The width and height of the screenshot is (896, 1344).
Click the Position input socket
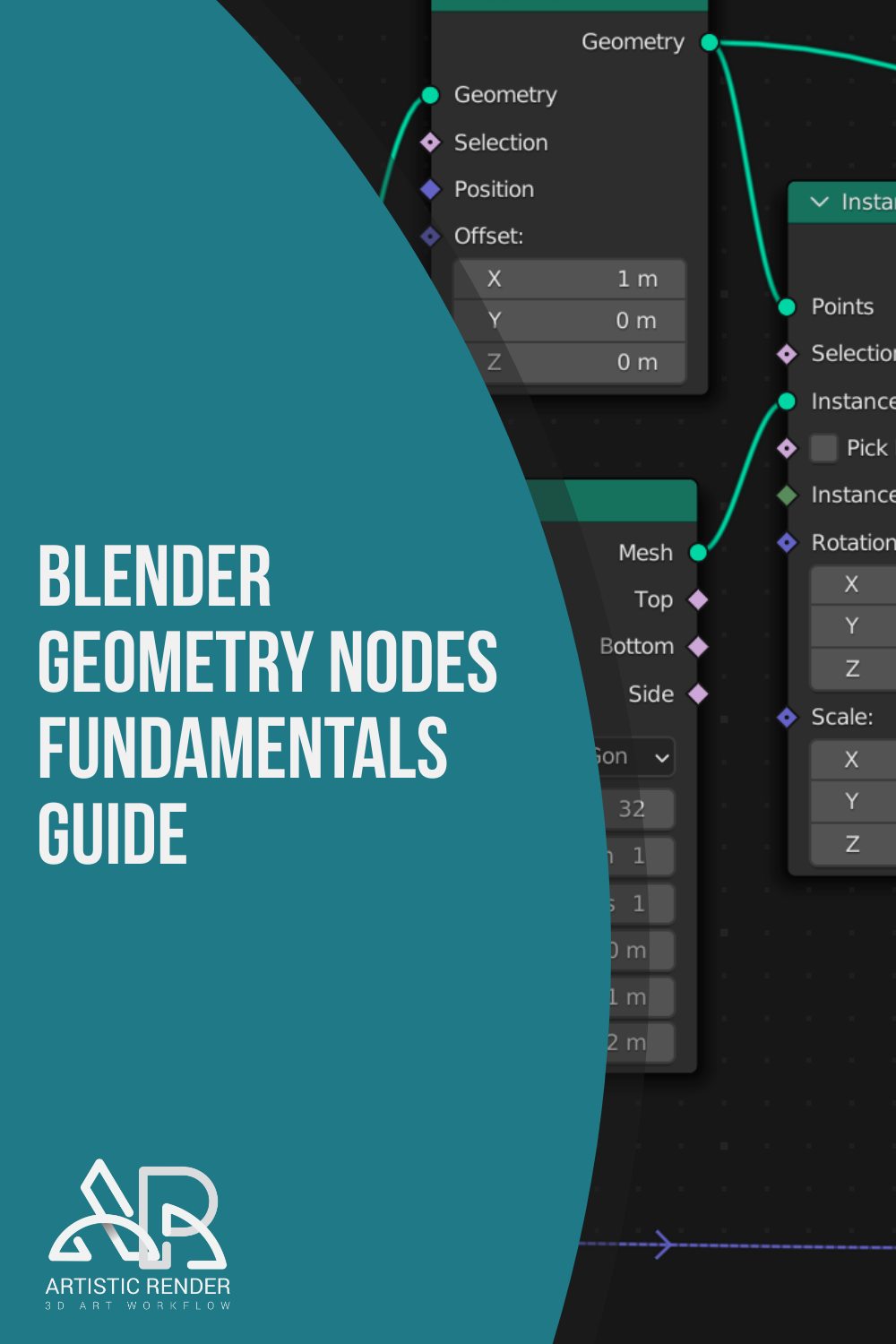point(431,189)
